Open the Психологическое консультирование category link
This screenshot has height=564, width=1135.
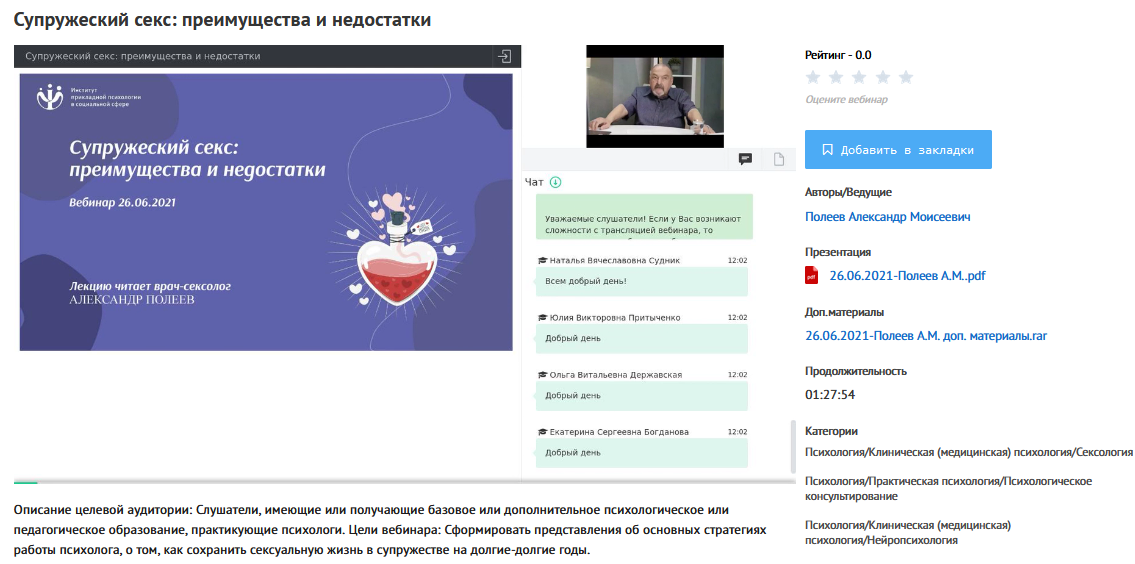[947, 488]
